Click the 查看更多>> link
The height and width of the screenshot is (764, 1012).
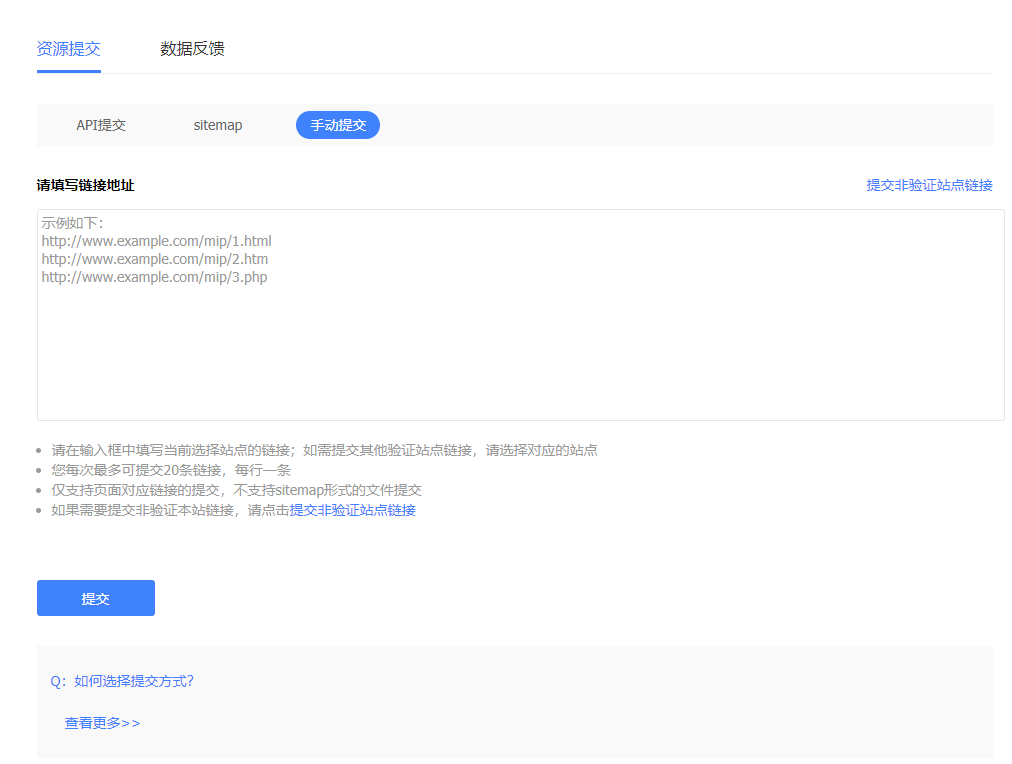point(102,723)
